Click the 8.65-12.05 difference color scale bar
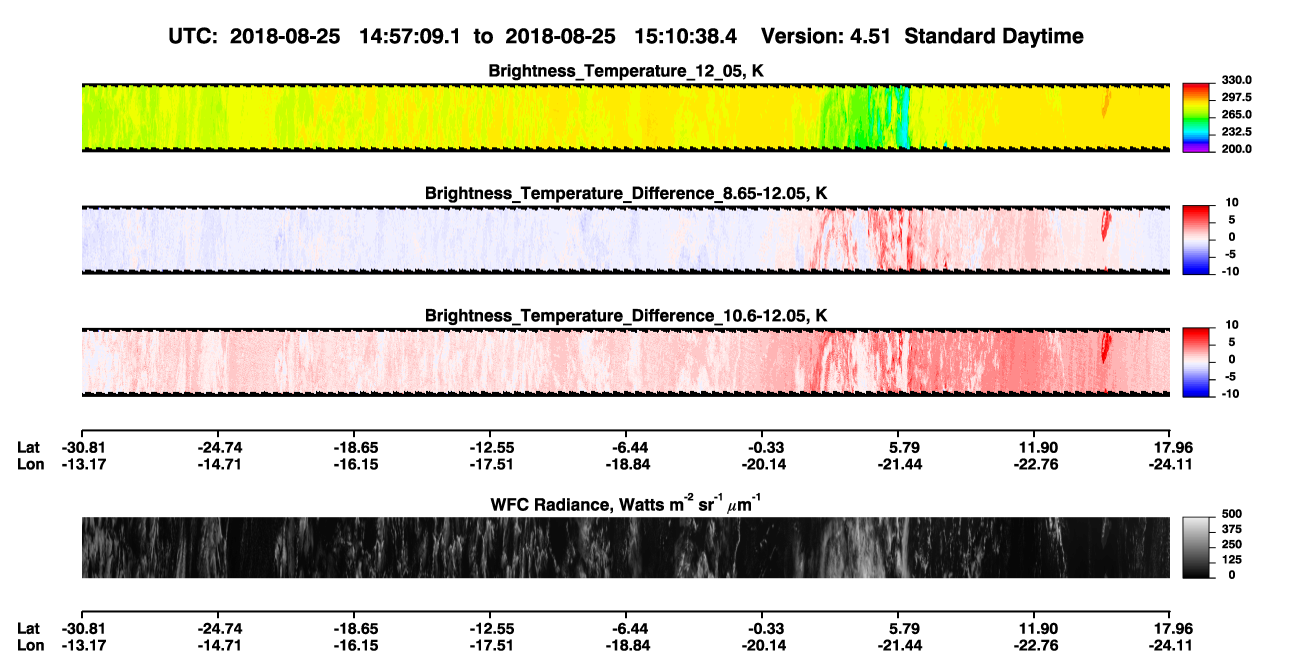Image resolution: width=1300 pixels, height=667 pixels. point(1196,238)
